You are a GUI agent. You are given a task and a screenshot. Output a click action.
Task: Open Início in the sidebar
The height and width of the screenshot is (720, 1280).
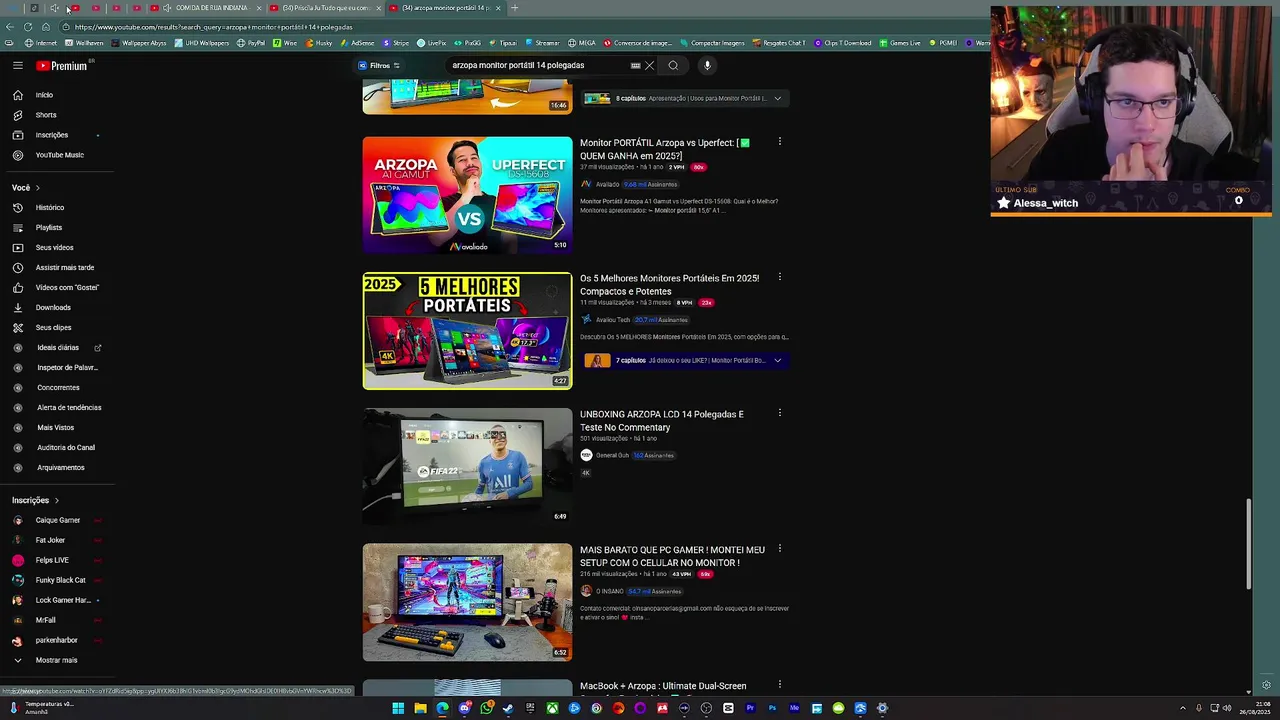(44, 95)
